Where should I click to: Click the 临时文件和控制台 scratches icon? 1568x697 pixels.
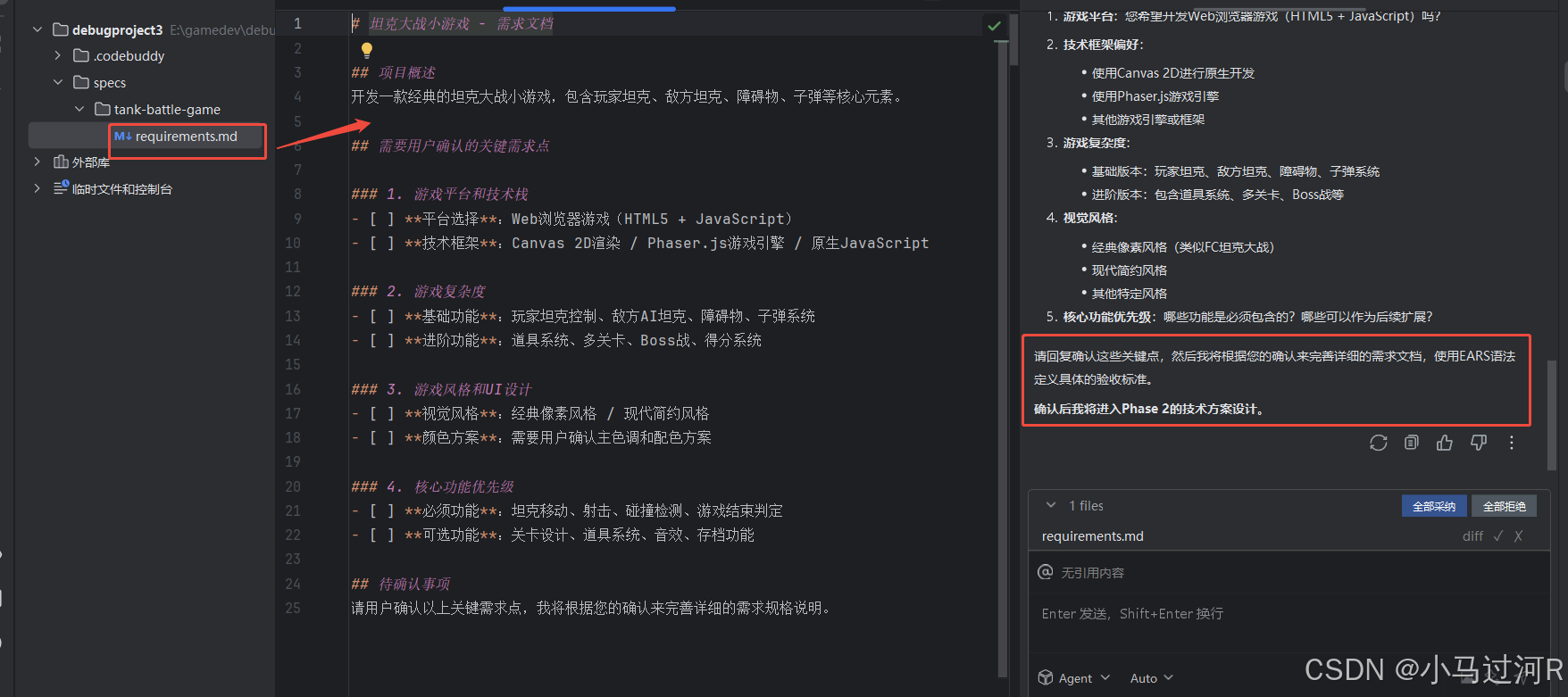coord(61,187)
